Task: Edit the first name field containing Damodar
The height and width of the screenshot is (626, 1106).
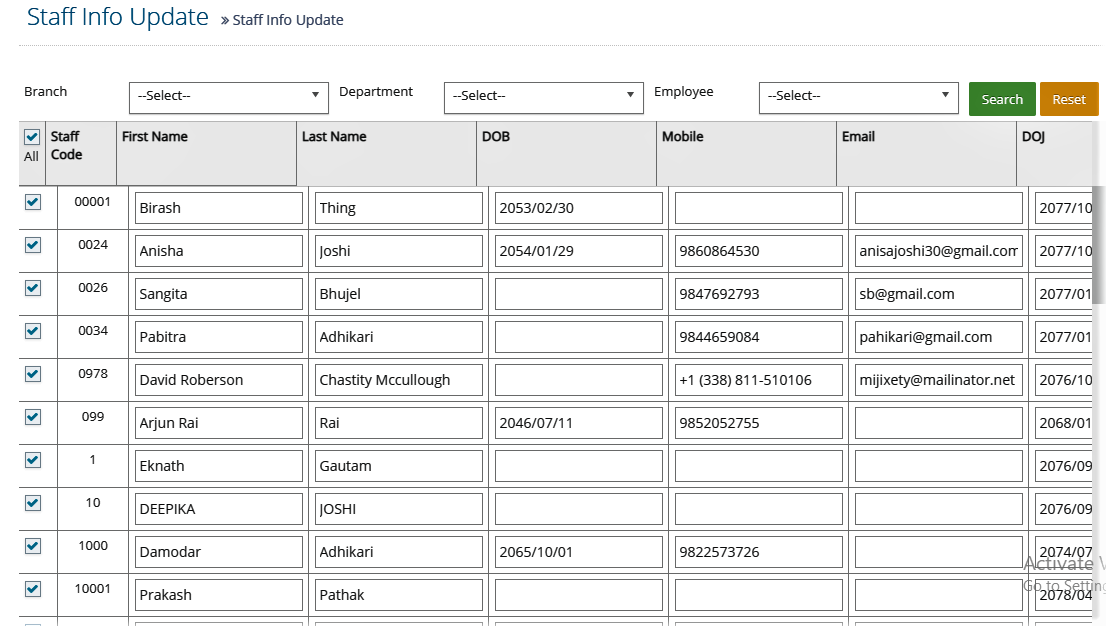Action: click(219, 553)
